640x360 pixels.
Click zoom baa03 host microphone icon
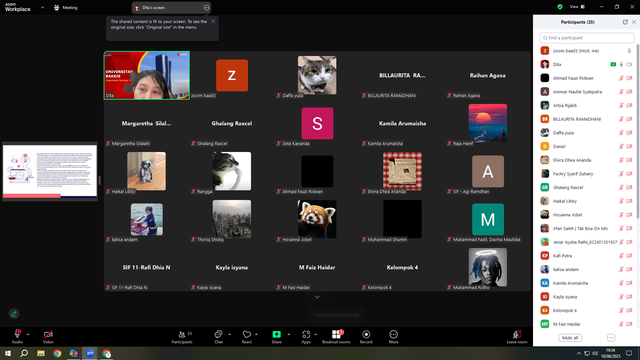coord(629,51)
